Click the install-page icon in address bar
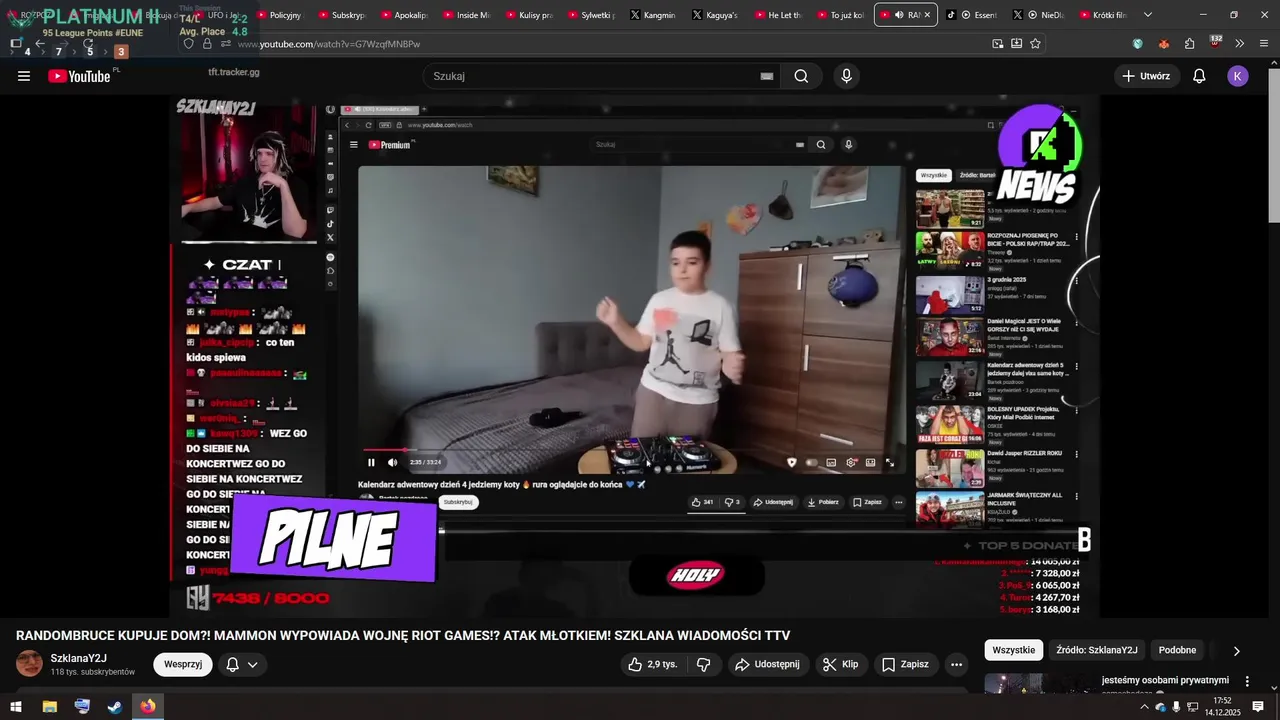 click(1017, 44)
